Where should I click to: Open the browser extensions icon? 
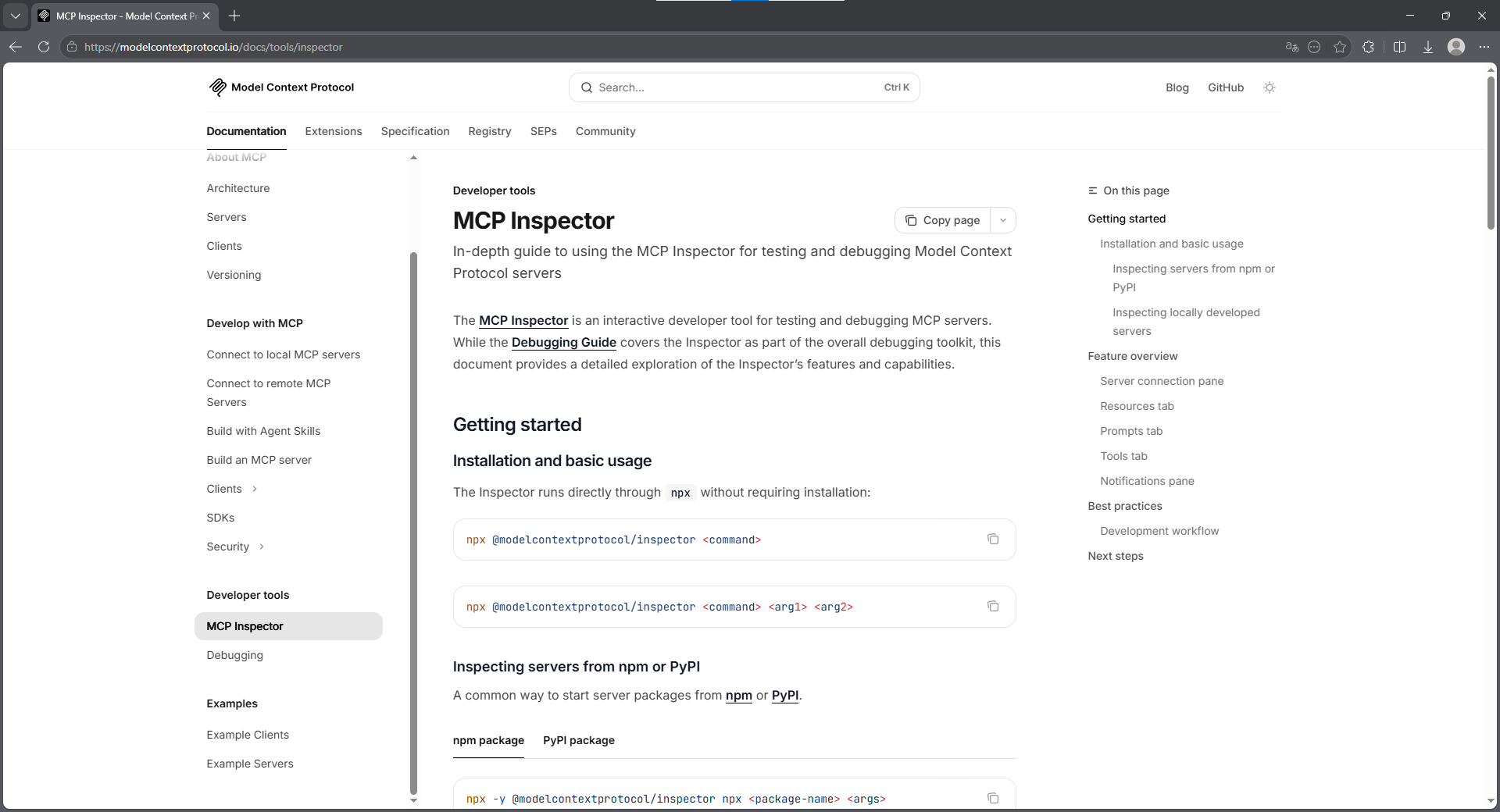(x=1368, y=47)
